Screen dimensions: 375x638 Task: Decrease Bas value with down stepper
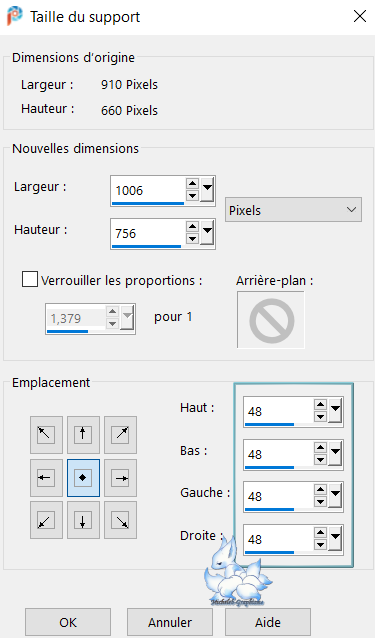(x=320, y=460)
